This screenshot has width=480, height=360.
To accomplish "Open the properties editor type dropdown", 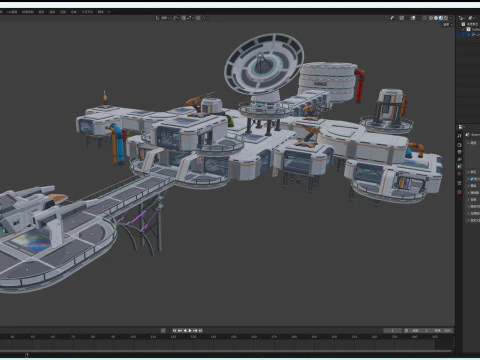I will point(461,127).
